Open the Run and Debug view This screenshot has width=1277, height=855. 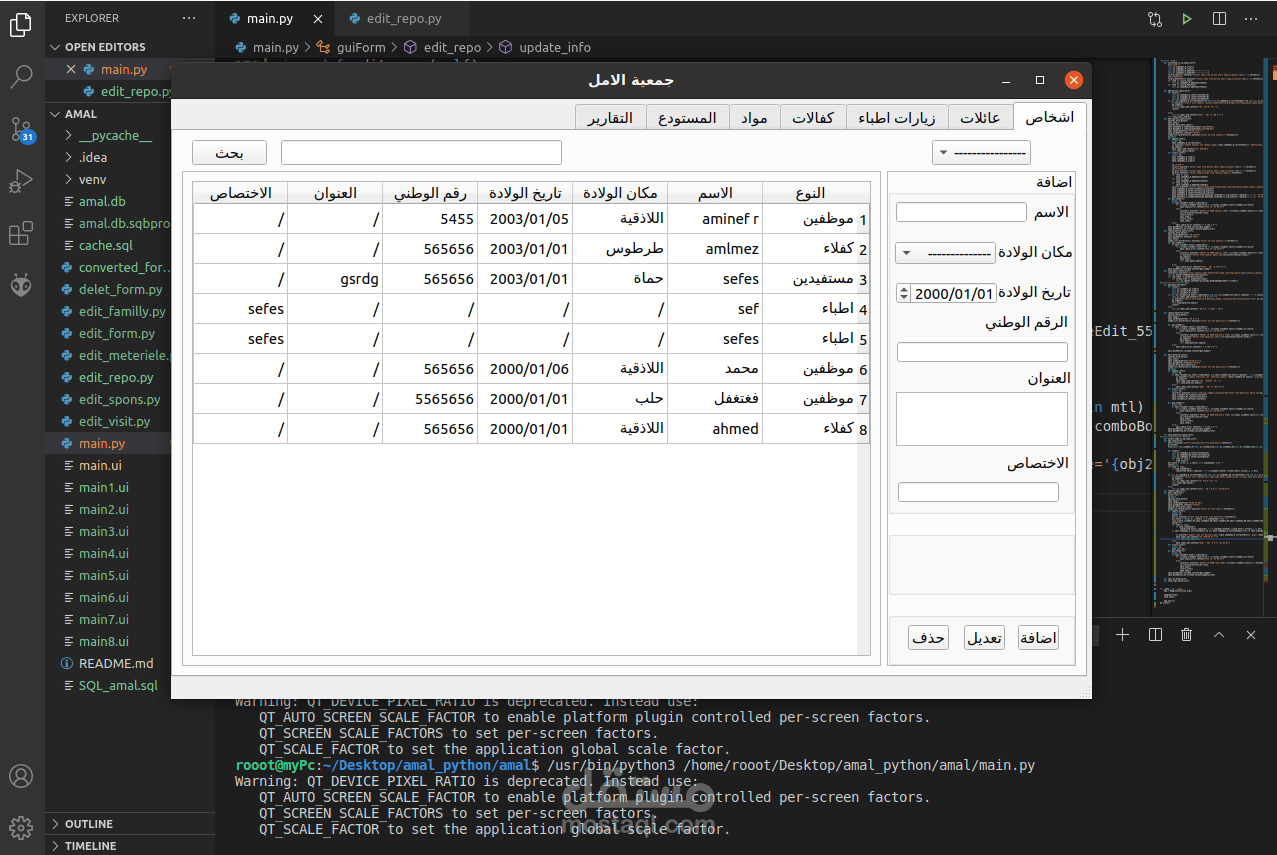click(x=21, y=182)
